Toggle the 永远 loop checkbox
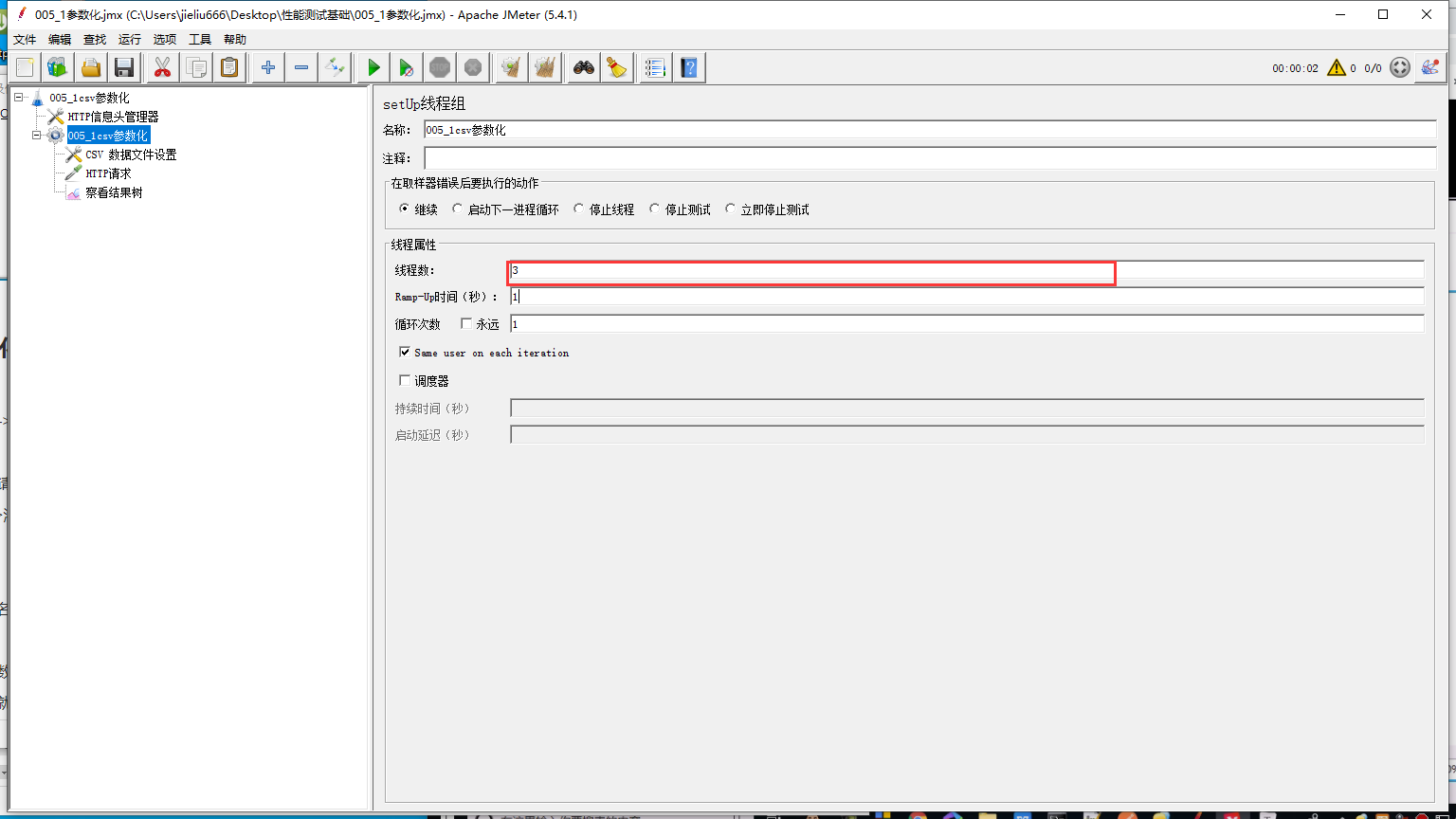This screenshot has width=1456, height=819. click(466, 324)
